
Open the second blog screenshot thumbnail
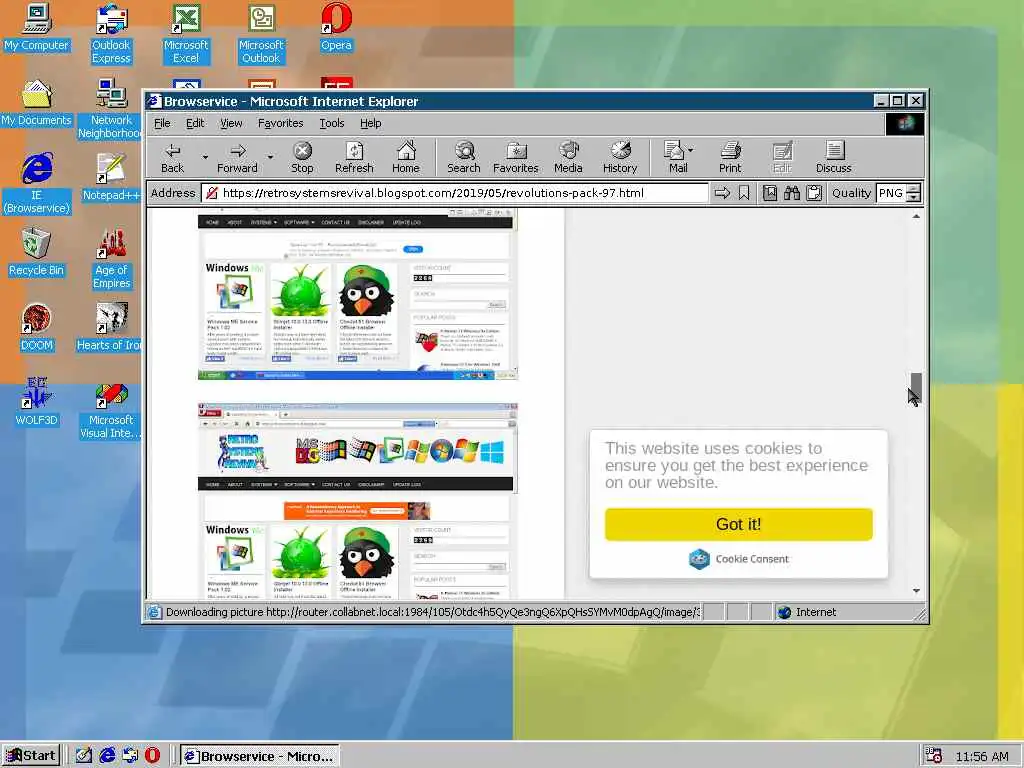click(x=357, y=501)
